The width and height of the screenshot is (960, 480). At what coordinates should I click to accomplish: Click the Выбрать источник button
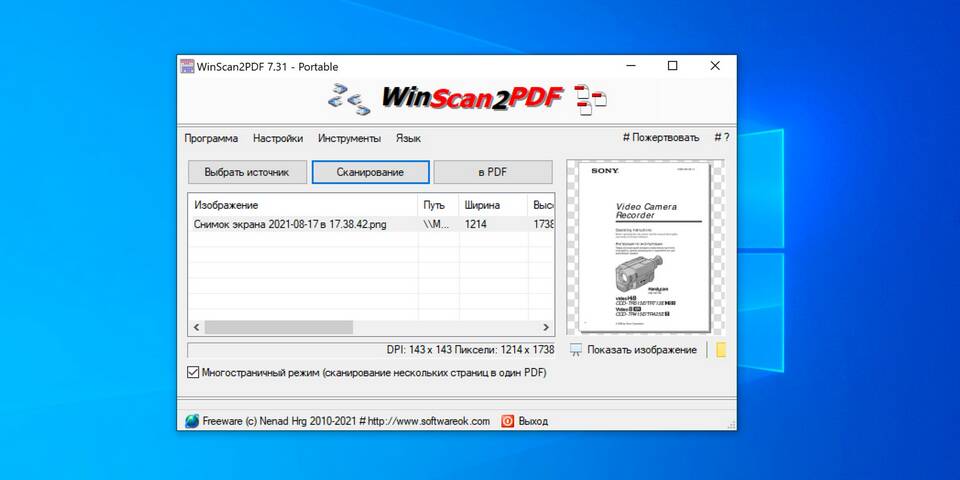coord(247,172)
